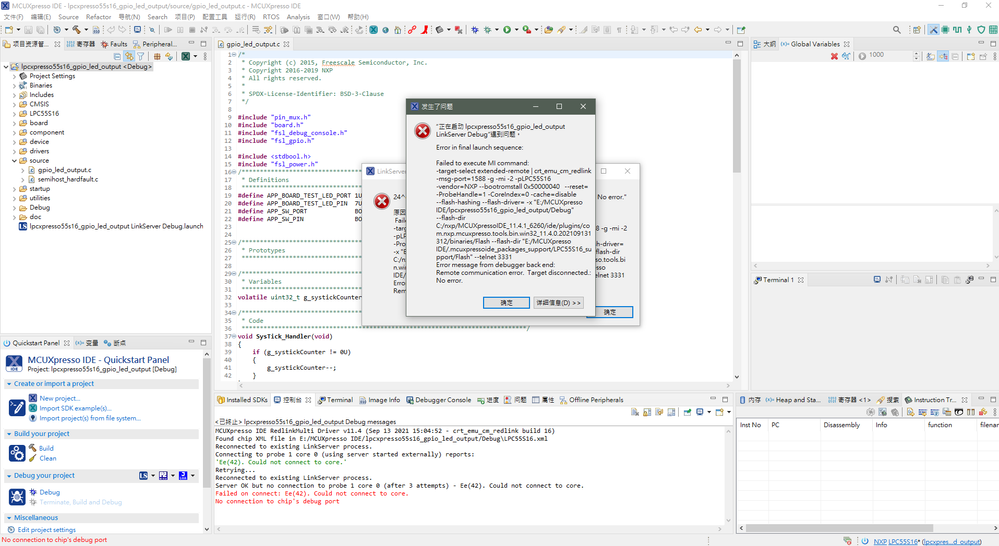Viewport: 999px width, 546px height.
Task: Open the Refactor menu
Action: [98, 17]
